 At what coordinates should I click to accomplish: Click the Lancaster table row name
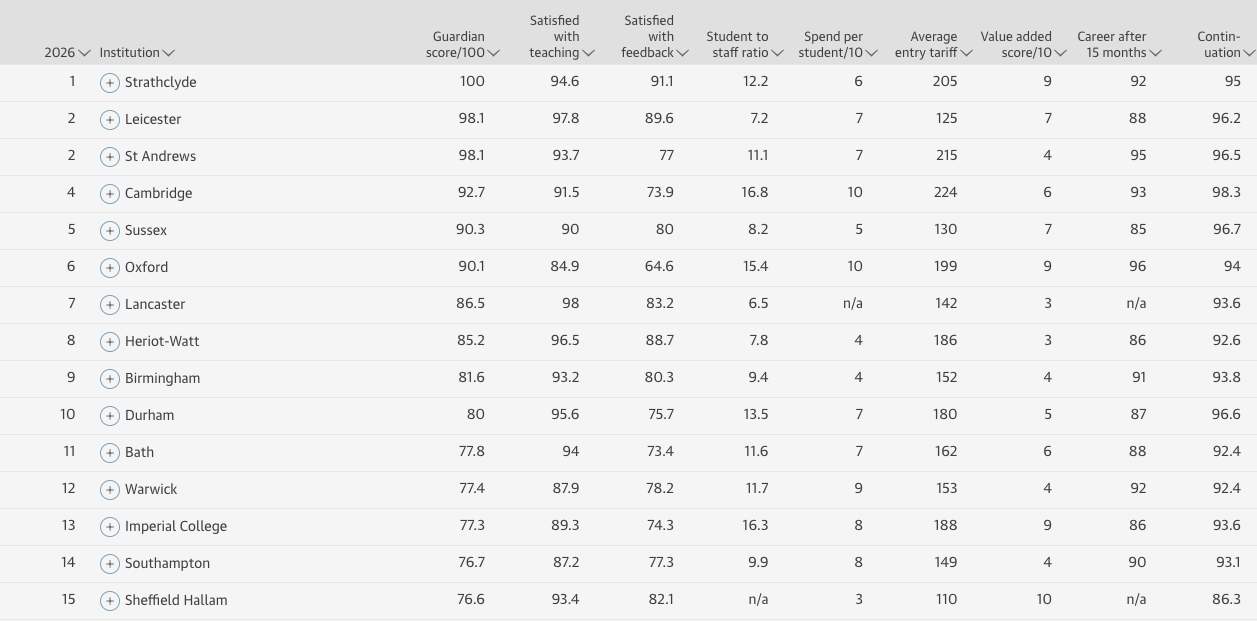coord(155,304)
